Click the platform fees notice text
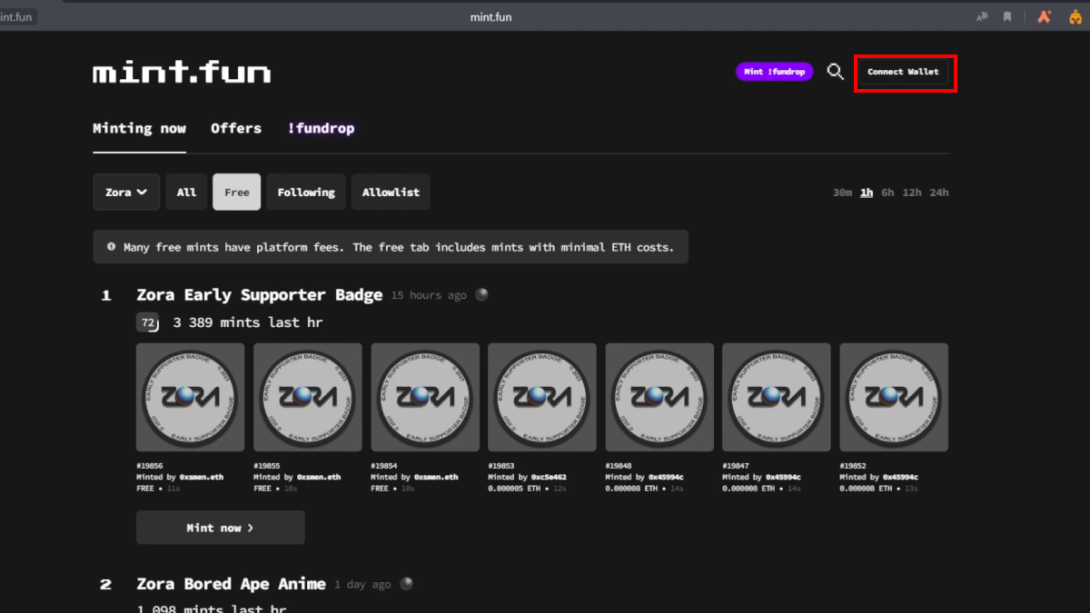Image resolution: width=1090 pixels, height=613 pixels. (x=398, y=247)
